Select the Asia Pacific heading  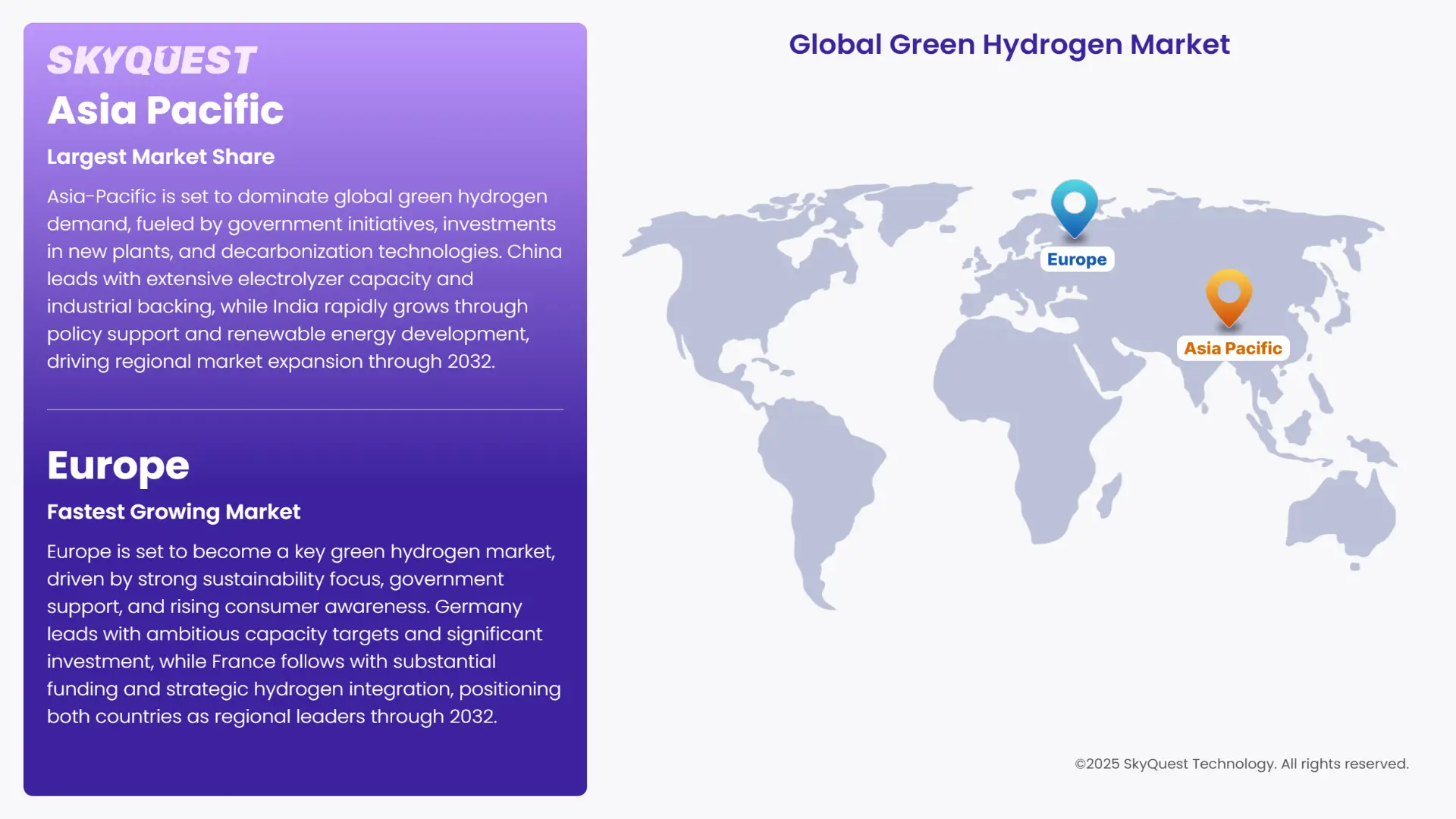[x=165, y=108]
